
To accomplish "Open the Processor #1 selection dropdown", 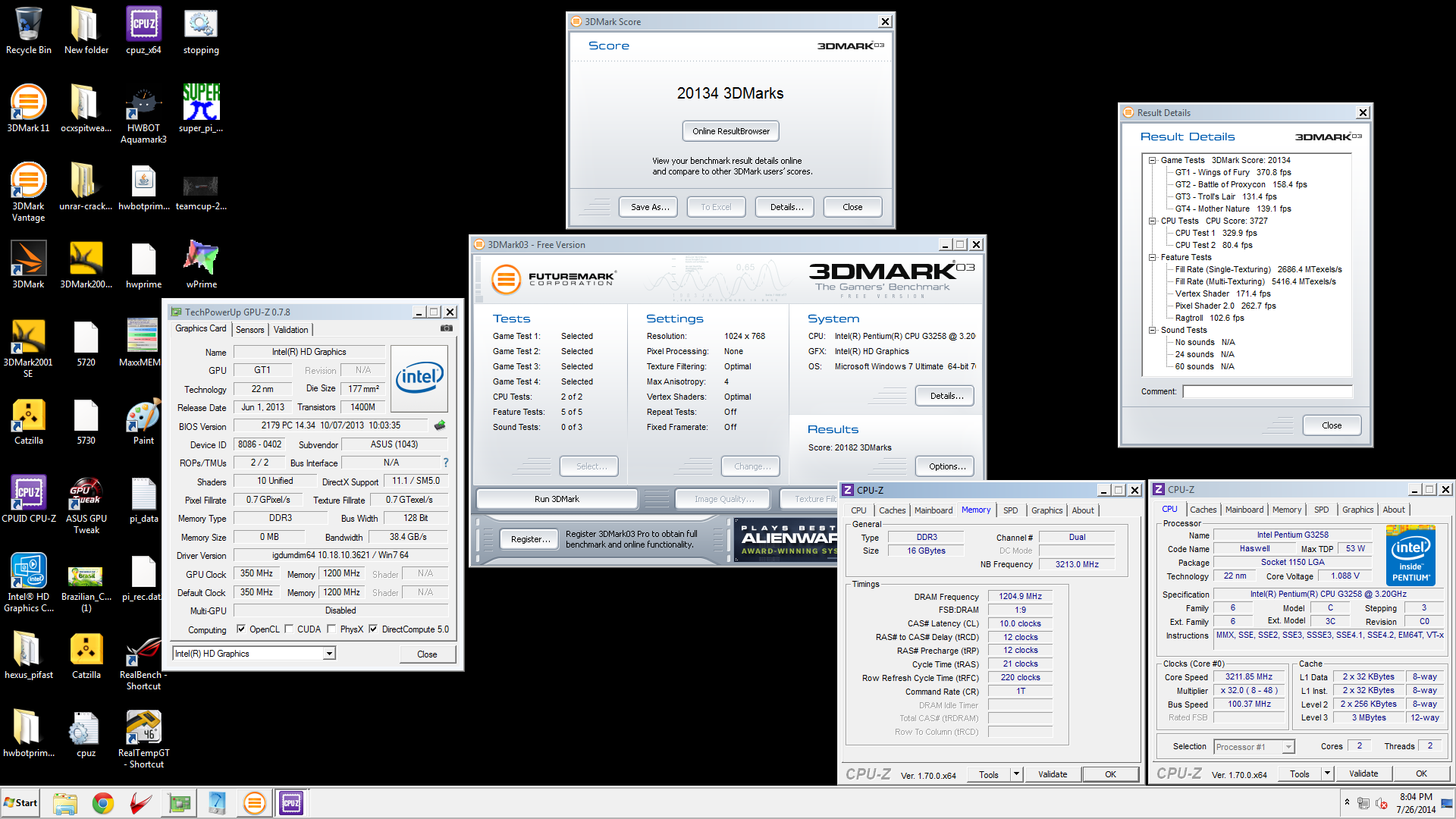I will coord(1254,747).
